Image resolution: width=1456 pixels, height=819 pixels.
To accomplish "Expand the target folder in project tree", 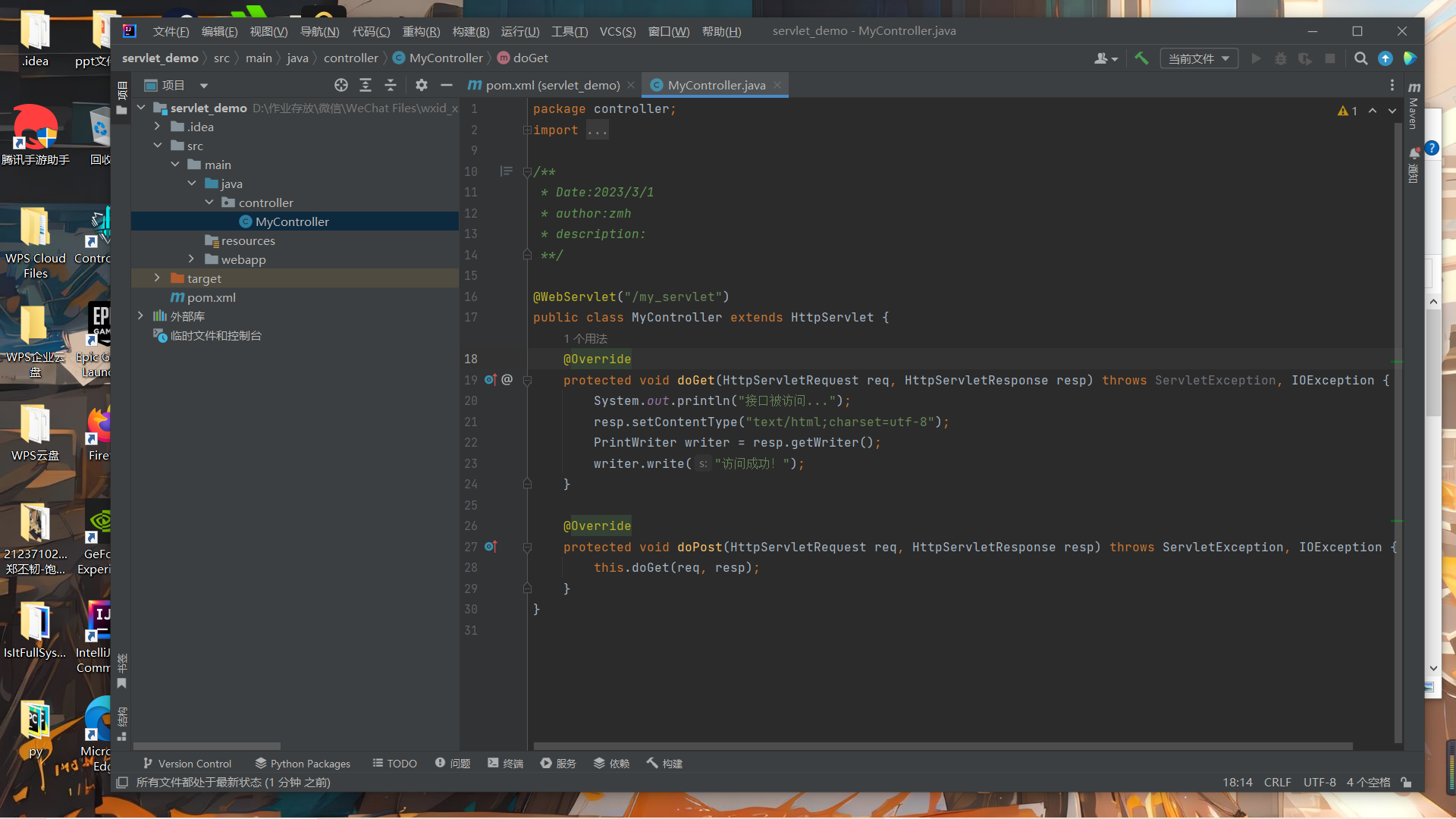I will click(x=157, y=278).
